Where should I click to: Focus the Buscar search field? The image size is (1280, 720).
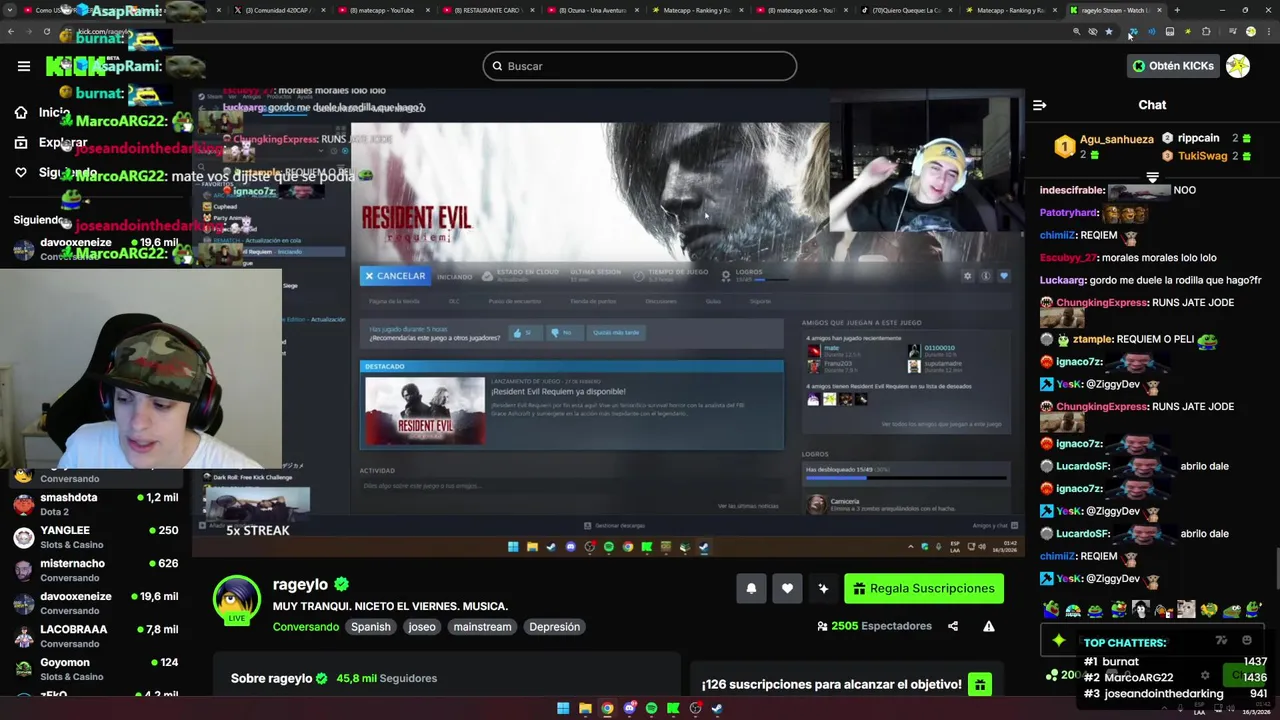pos(640,66)
